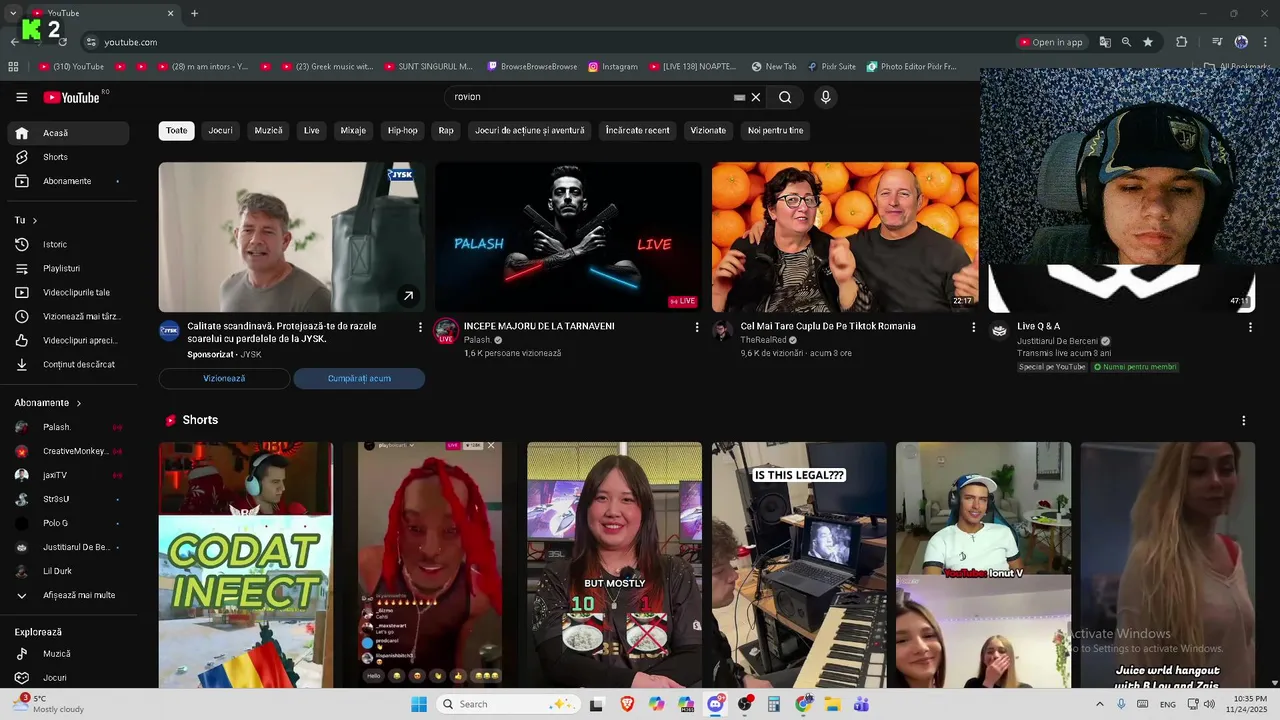Open the Instagram bookmark
This screenshot has height=720, width=1280.
612,67
